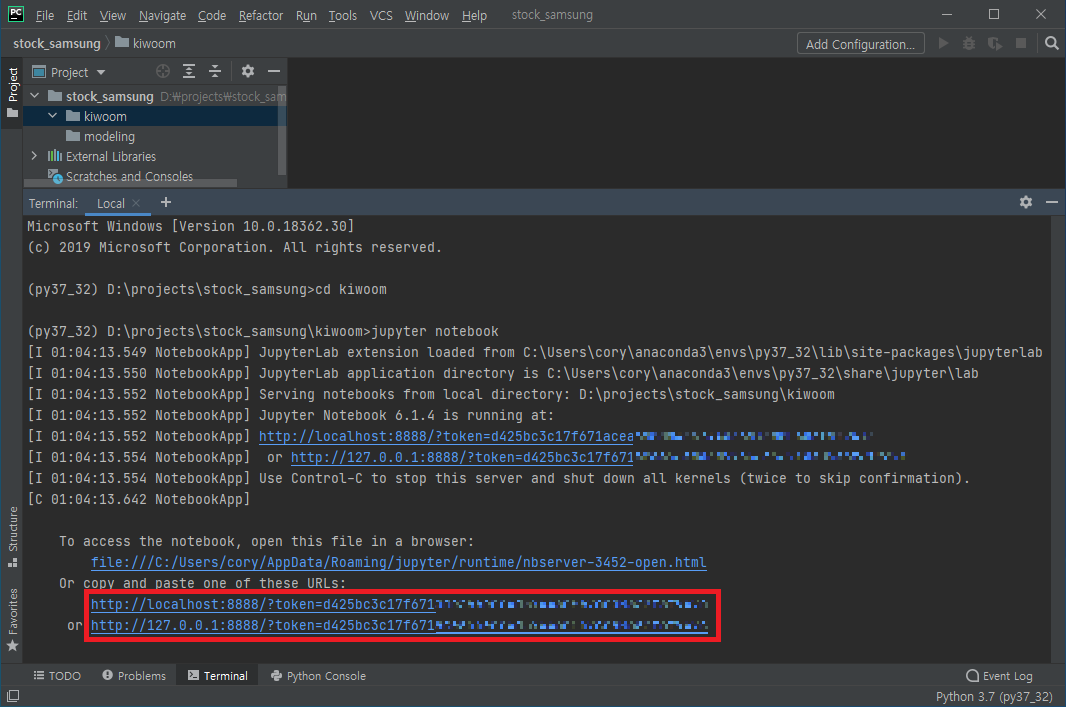Open the Edit menu

pos(77,15)
